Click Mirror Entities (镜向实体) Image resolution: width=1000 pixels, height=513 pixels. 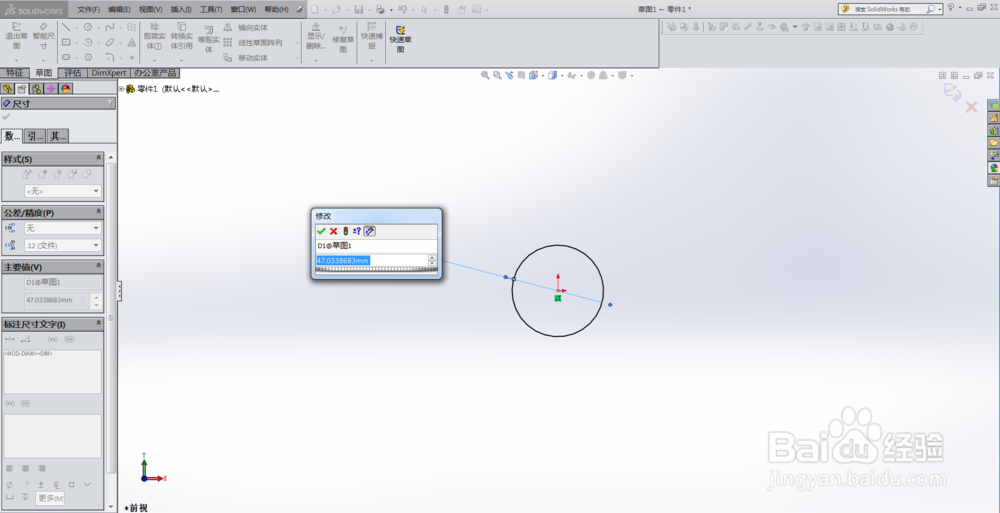(246, 27)
